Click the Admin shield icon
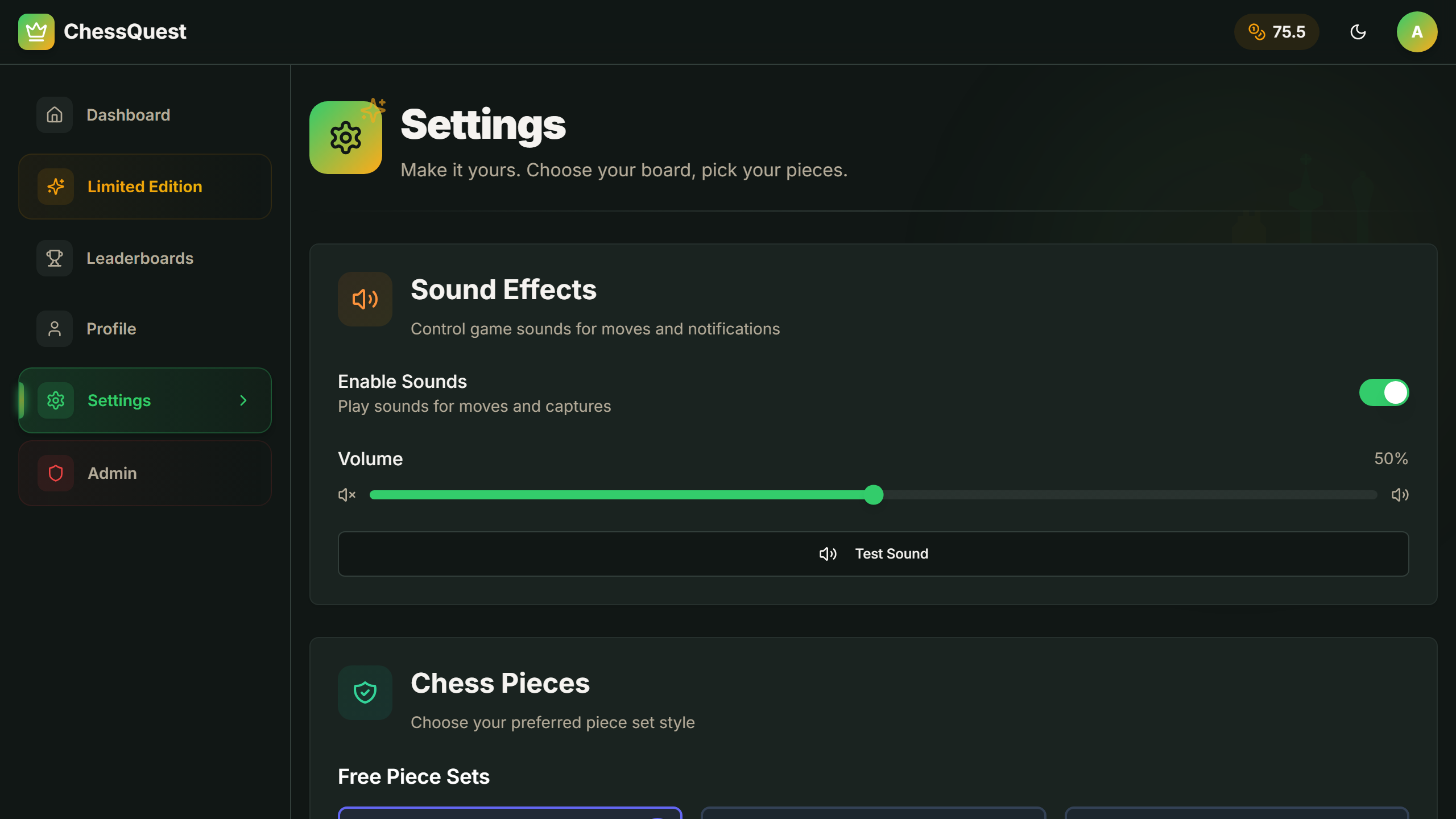Viewport: 1456px width, 819px height. click(55, 473)
